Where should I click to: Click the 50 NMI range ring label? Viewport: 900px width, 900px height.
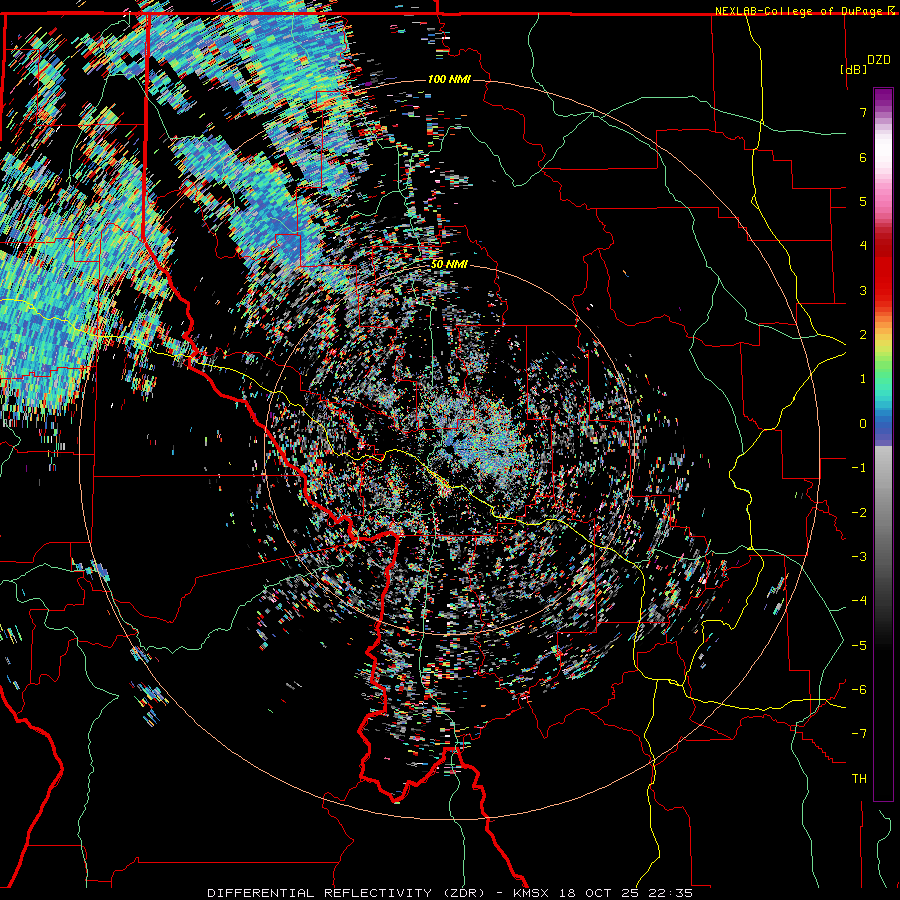coord(449,265)
